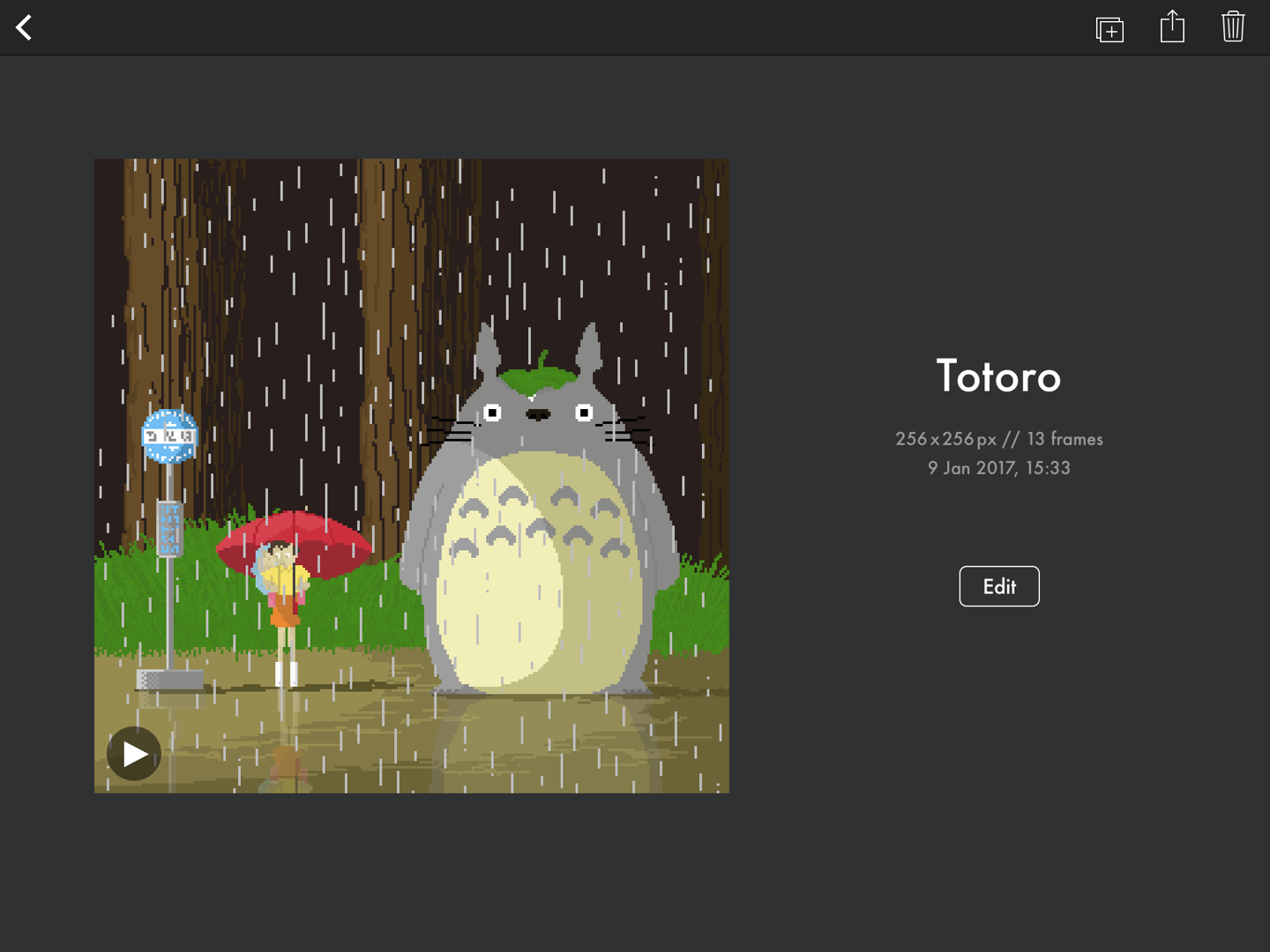Tap the Totoro title text
This screenshot has height=952, width=1270.
pos(998,376)
